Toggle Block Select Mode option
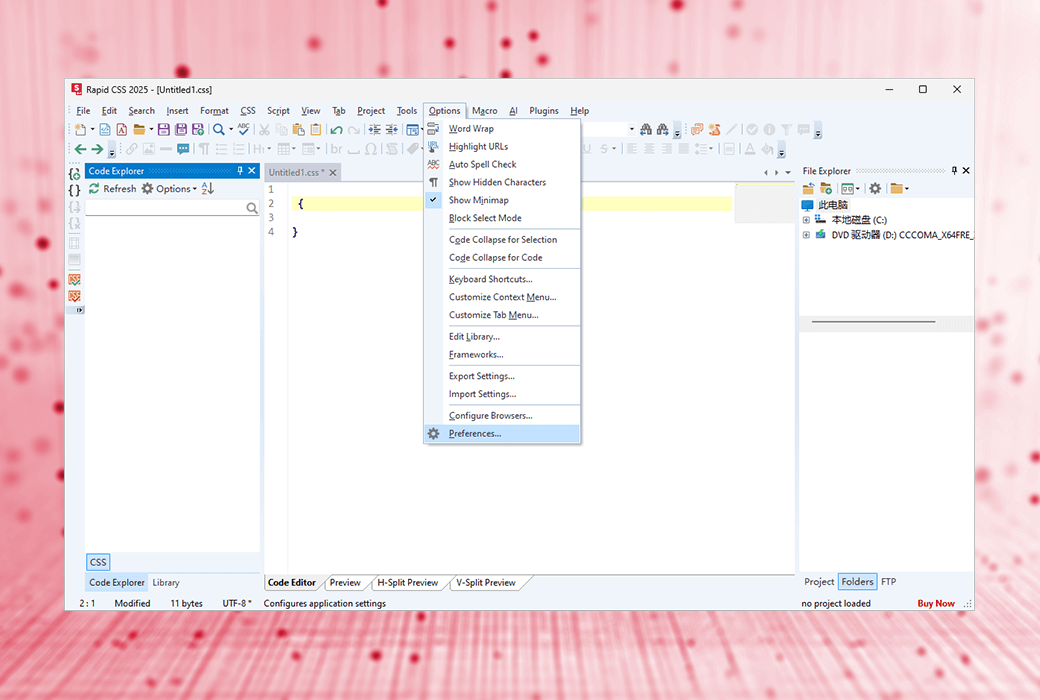This screenshot has width=1040, height=700. tap(502, 218)
